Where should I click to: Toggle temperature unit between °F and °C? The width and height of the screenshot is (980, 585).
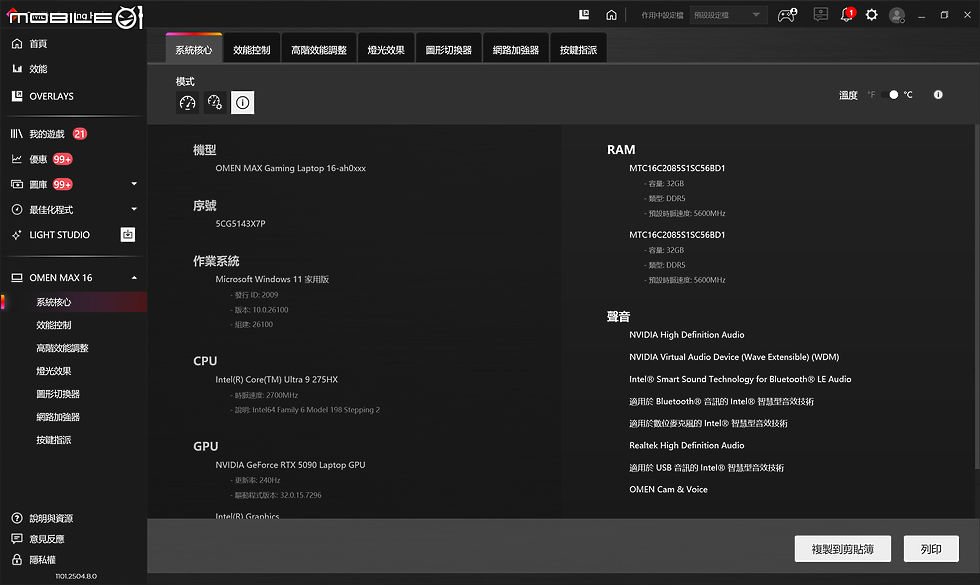(x=890, y=95)
